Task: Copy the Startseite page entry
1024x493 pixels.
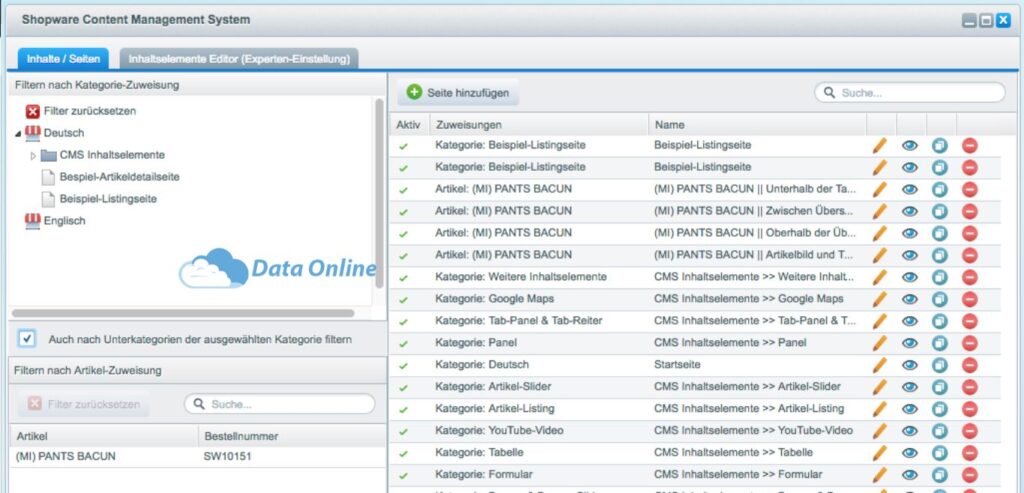Action: click(940, 365)
